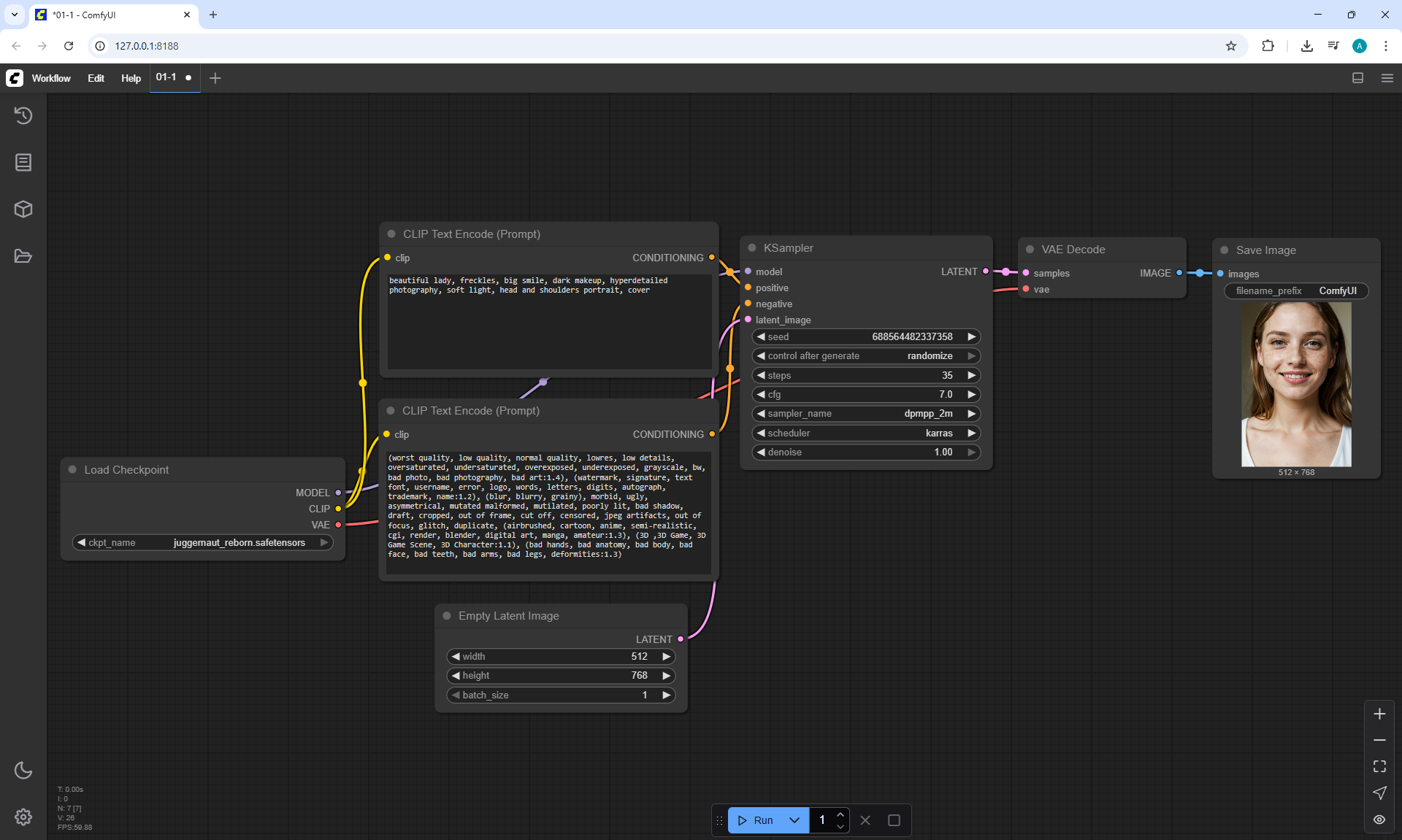Open the workflows folder sidebar icon
Viewport: 1402px width, 840px height.
(23, 256)
